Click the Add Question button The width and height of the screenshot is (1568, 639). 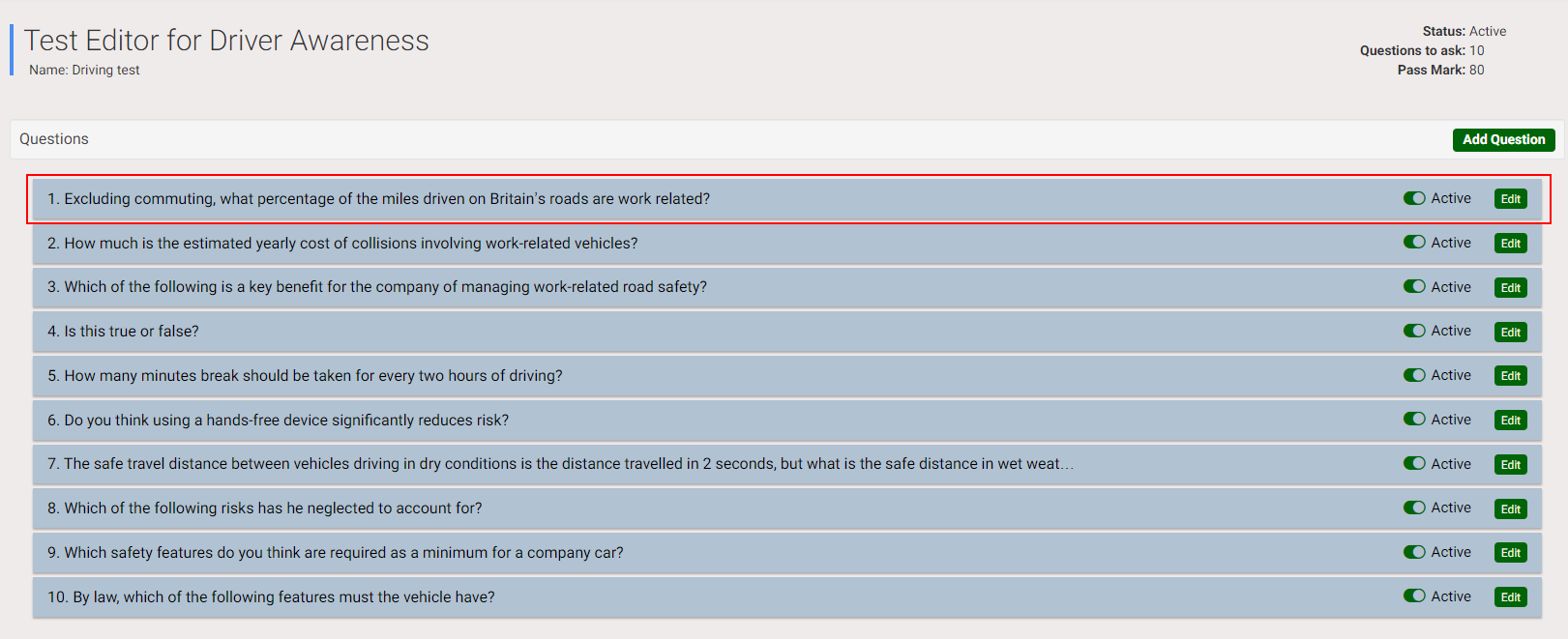click(x=1503, y=140)
